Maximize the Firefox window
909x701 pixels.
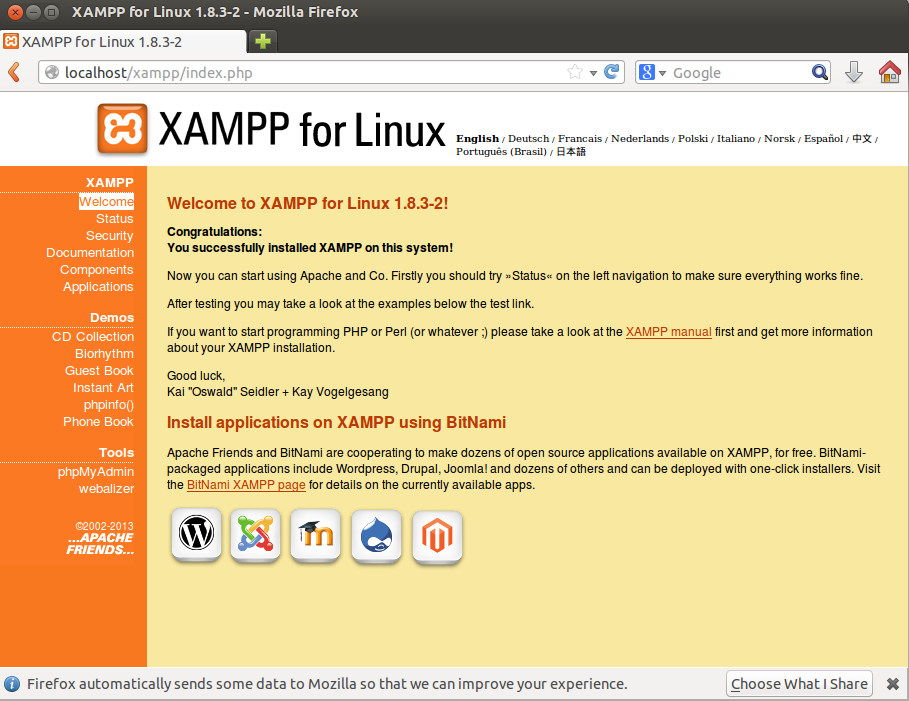click(x=52, y=12)
